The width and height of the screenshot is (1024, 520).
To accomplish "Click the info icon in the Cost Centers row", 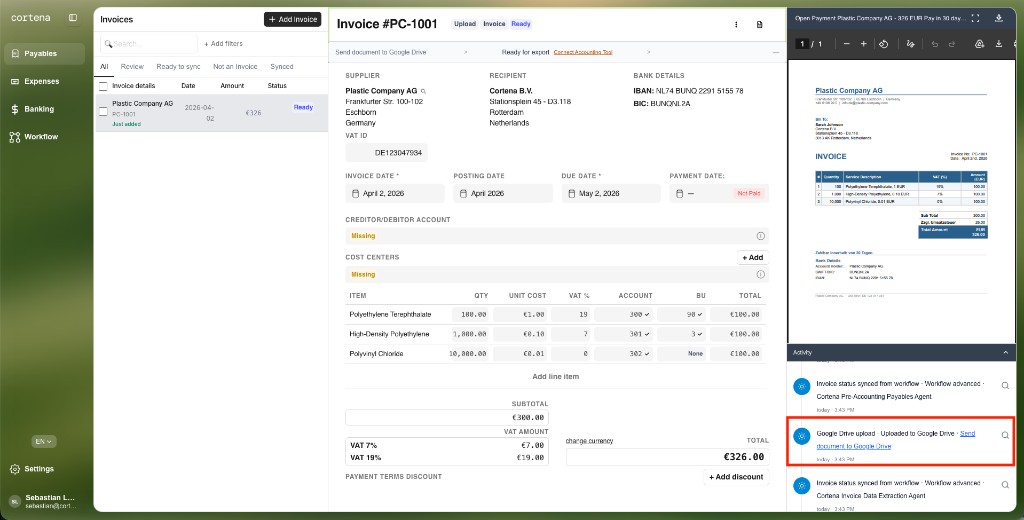I will (760, 274).
